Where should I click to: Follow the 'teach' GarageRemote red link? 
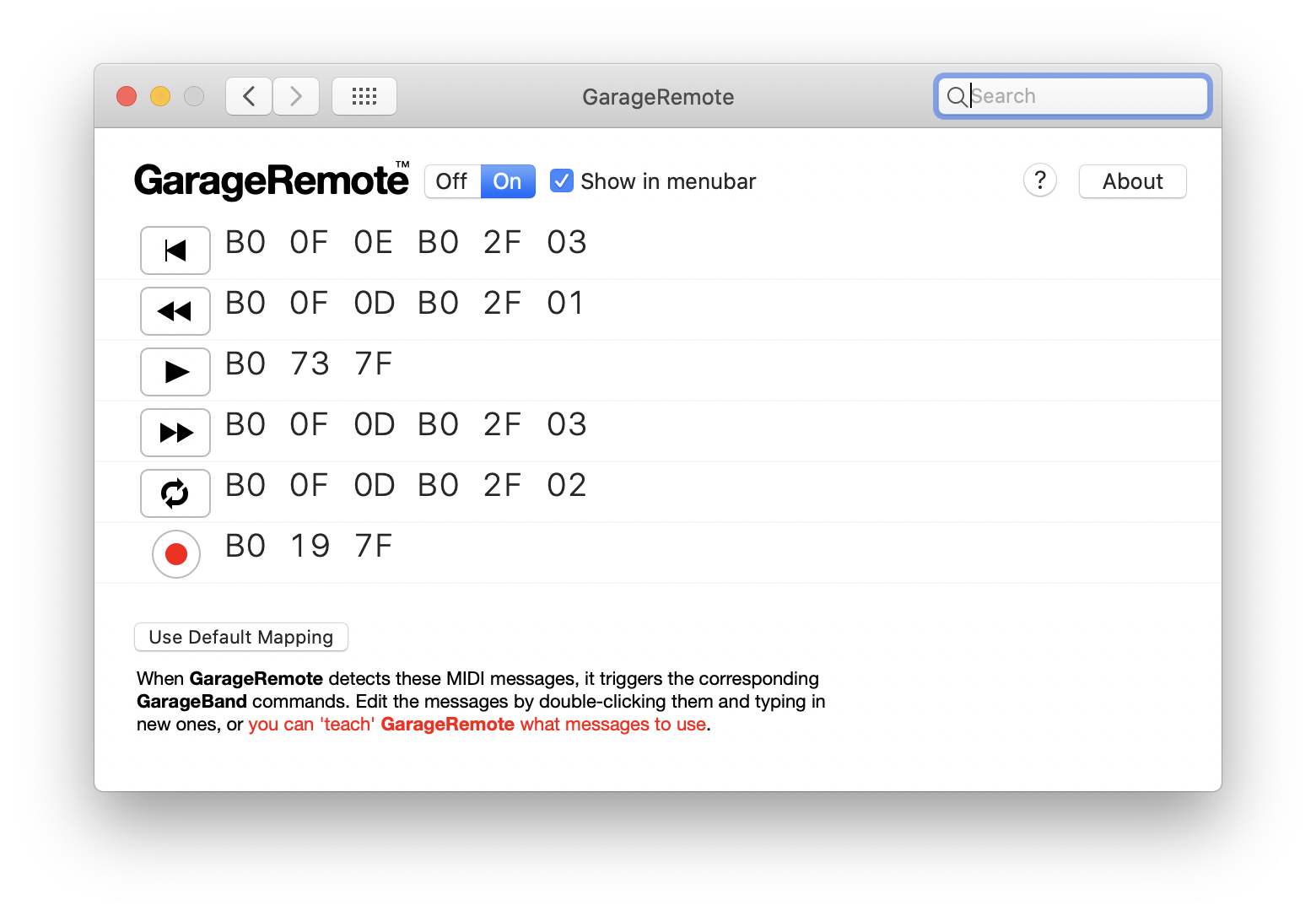coord(477,725)
